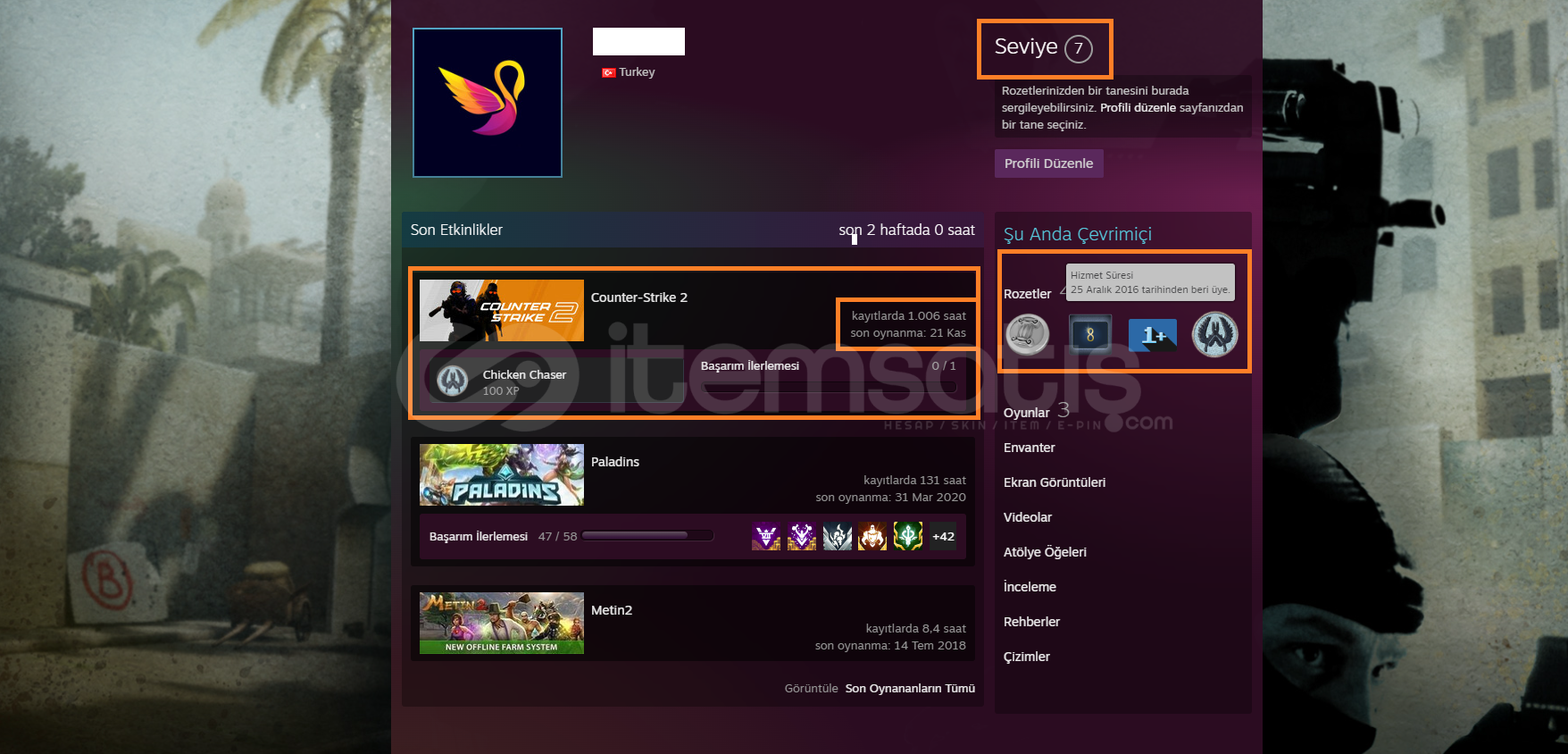Open the swan profile avatar
Screen dimensions: 1568x754
[488, 103]
